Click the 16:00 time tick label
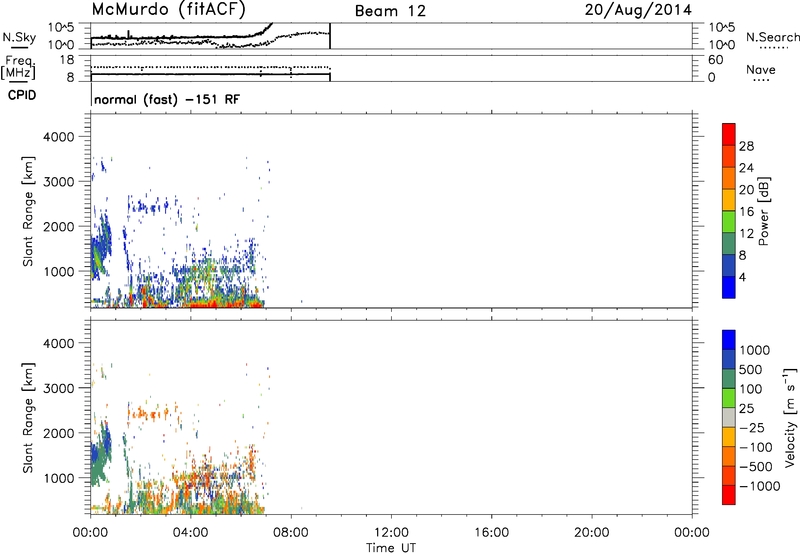Image resolution: width=800 pixels, height=554 pixels. (x=491, y=533)
